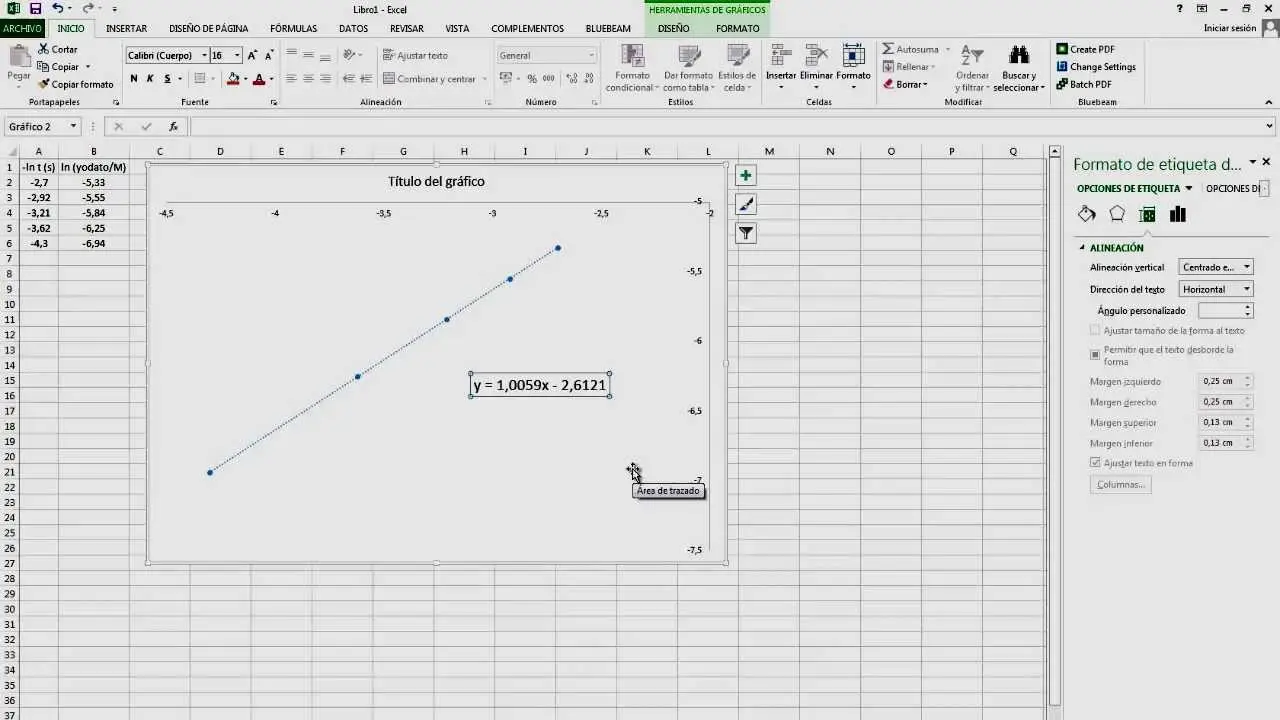Collapse the ALINEACIÓN section
Image resolution: width=1280 pixels, height=720 pixels.
pos(1082,248)
